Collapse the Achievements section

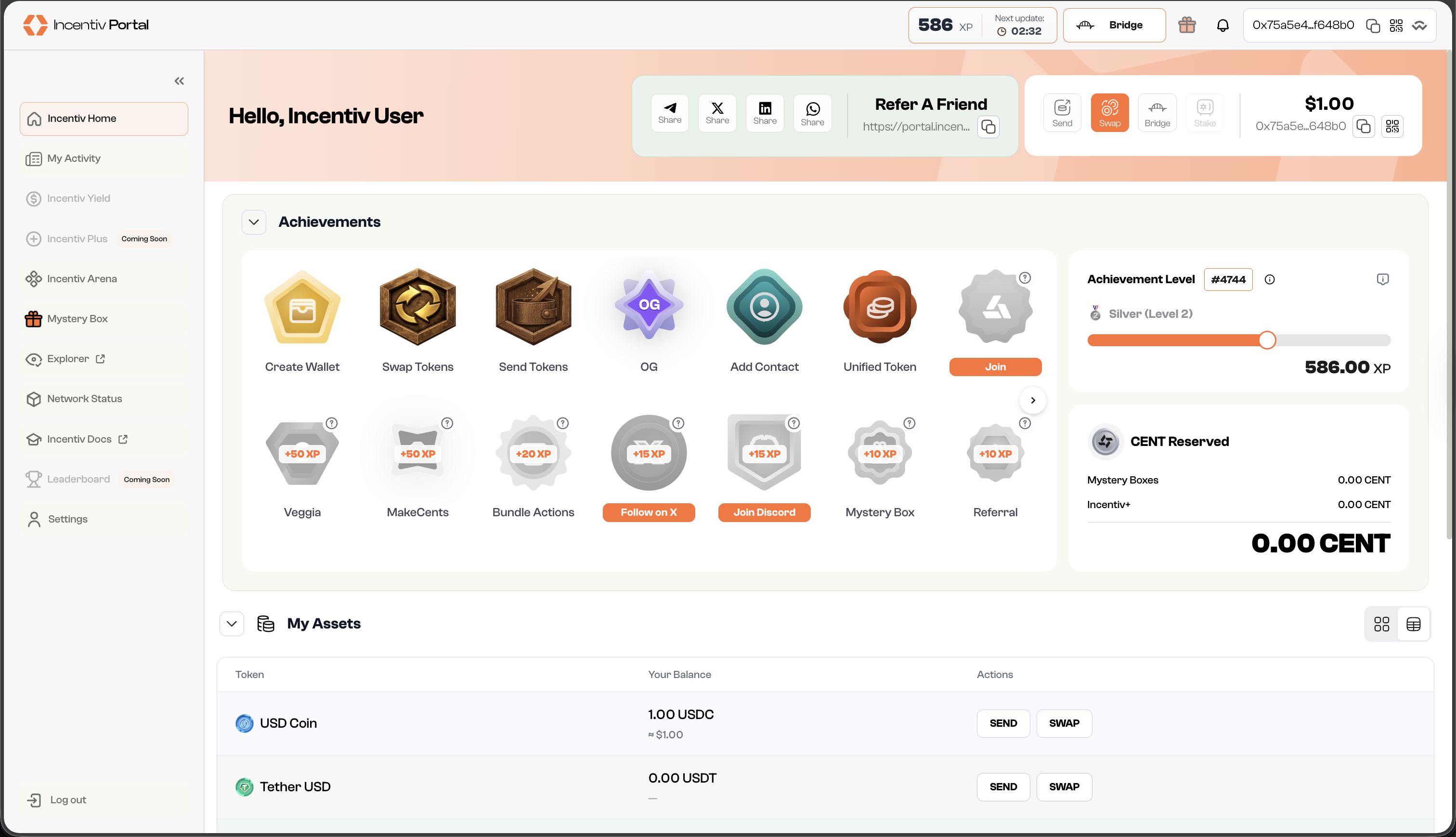point(254,222)
